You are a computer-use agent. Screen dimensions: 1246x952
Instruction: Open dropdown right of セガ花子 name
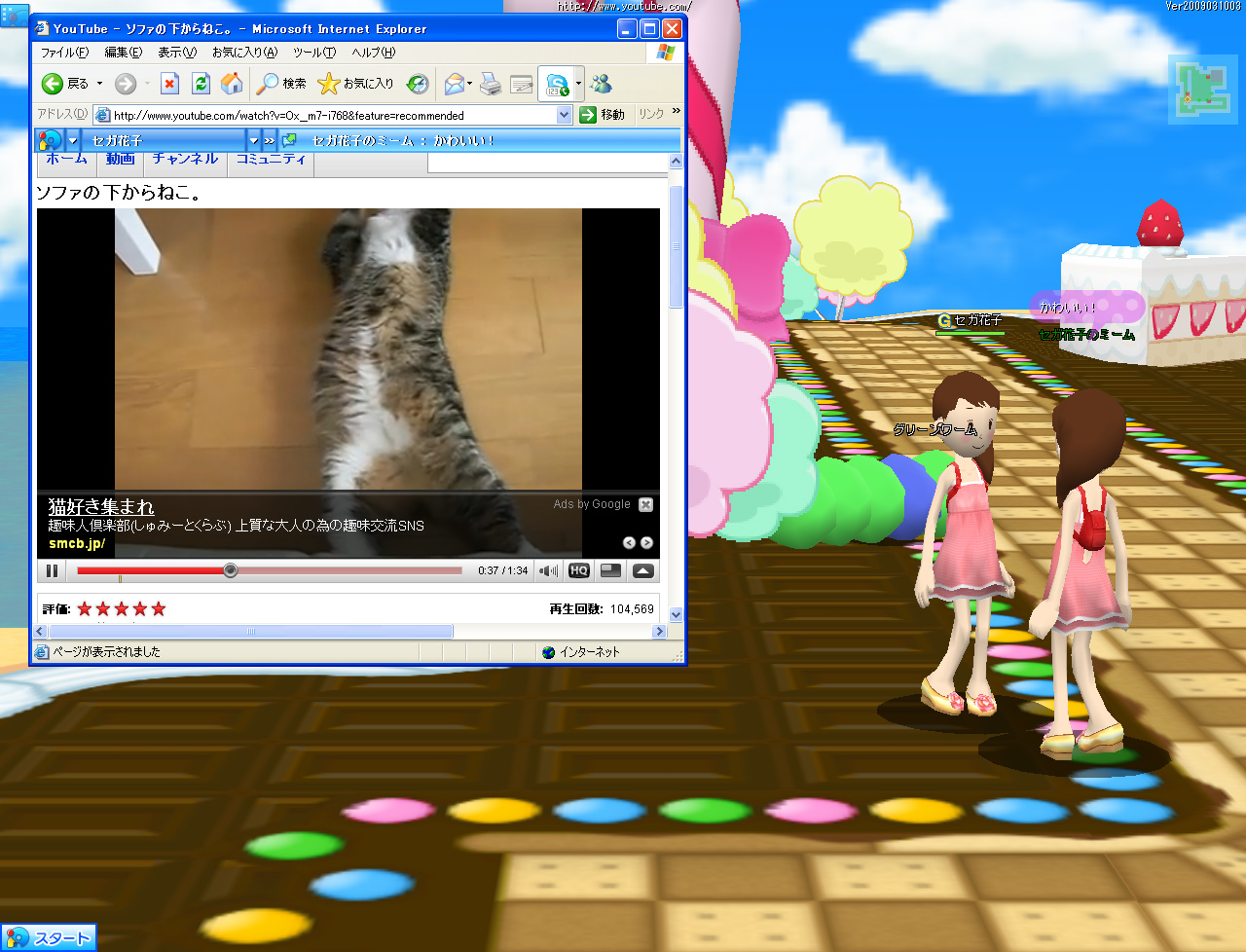(254, 140)
